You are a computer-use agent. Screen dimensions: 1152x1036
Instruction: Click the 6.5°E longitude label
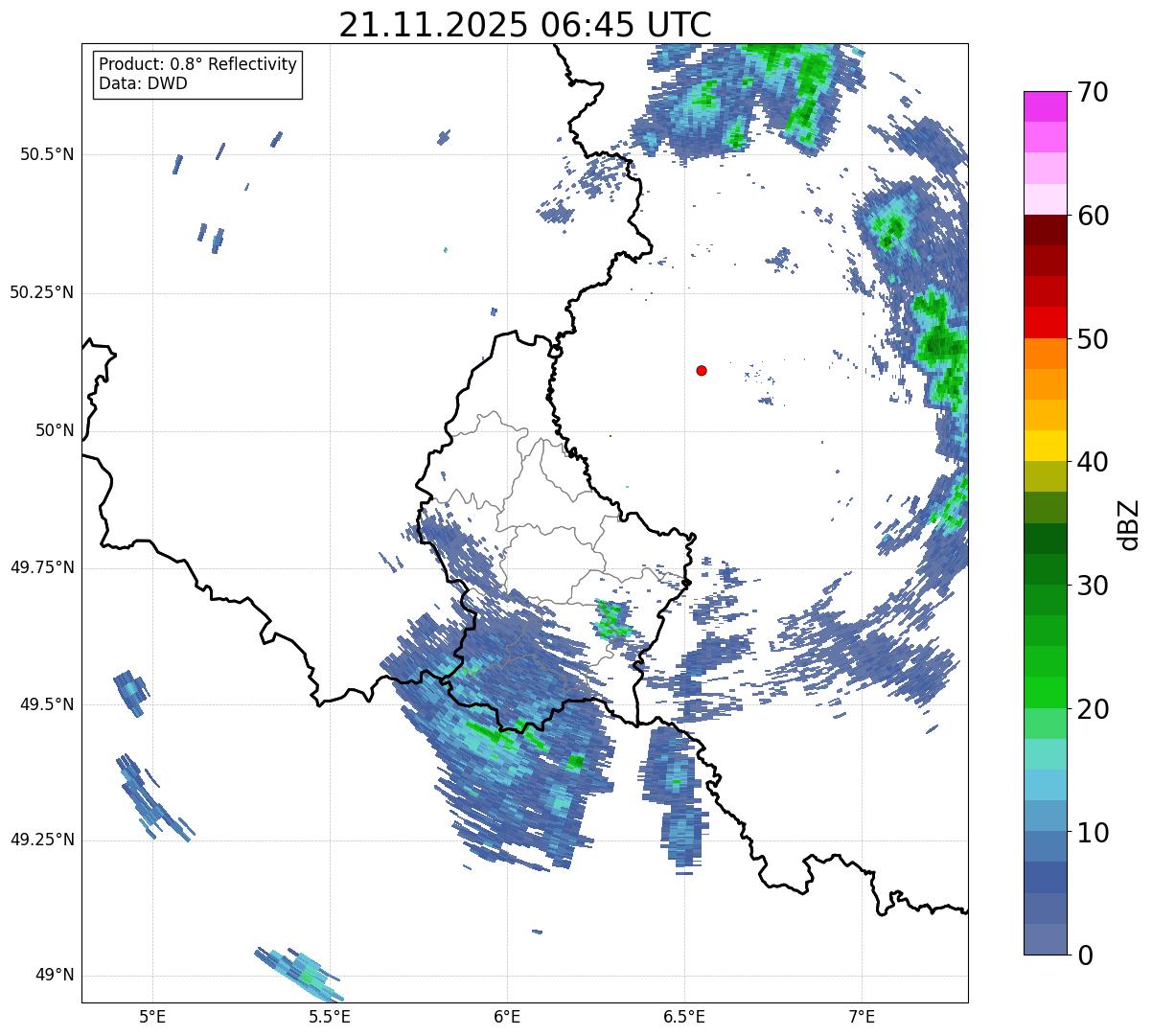684,1017
